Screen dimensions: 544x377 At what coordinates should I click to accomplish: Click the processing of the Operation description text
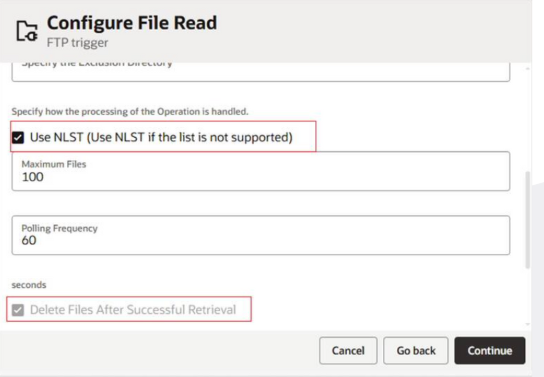(130, 112)
